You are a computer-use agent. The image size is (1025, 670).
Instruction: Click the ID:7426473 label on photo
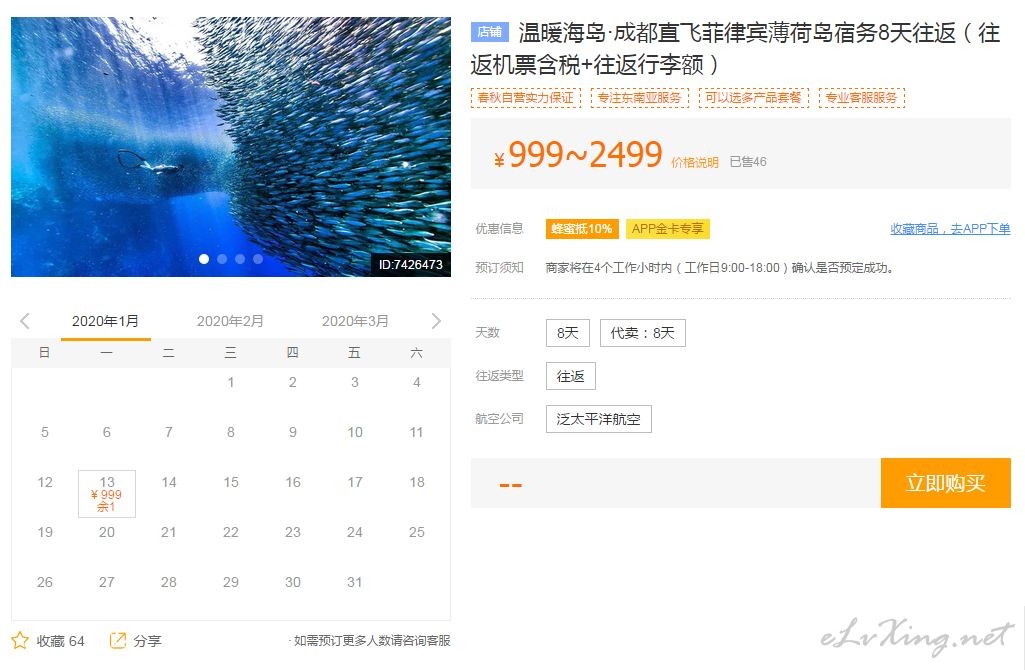pyautogui.click(x=411, y=264)
